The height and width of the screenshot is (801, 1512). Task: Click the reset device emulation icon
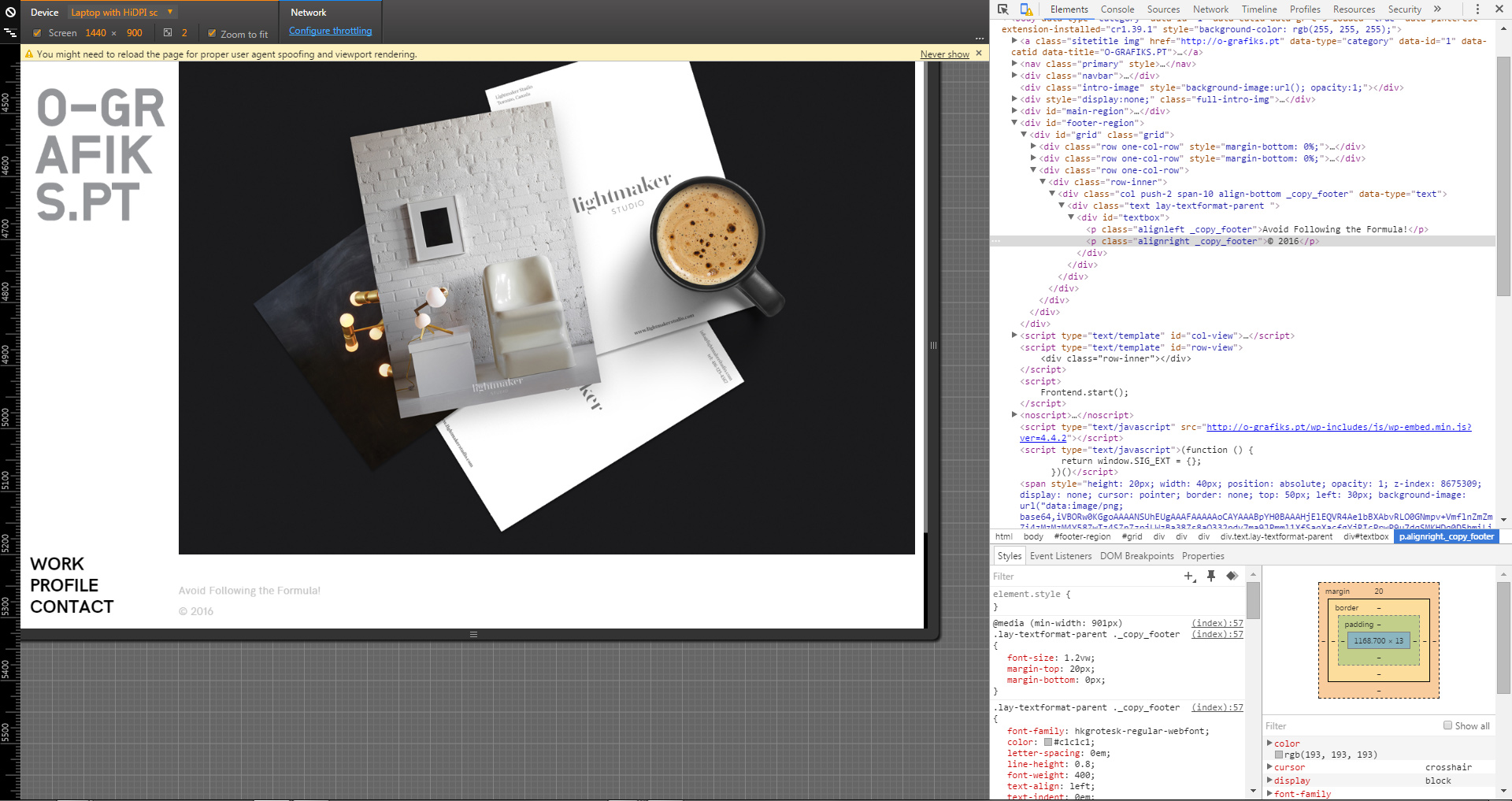pos(10,13)
